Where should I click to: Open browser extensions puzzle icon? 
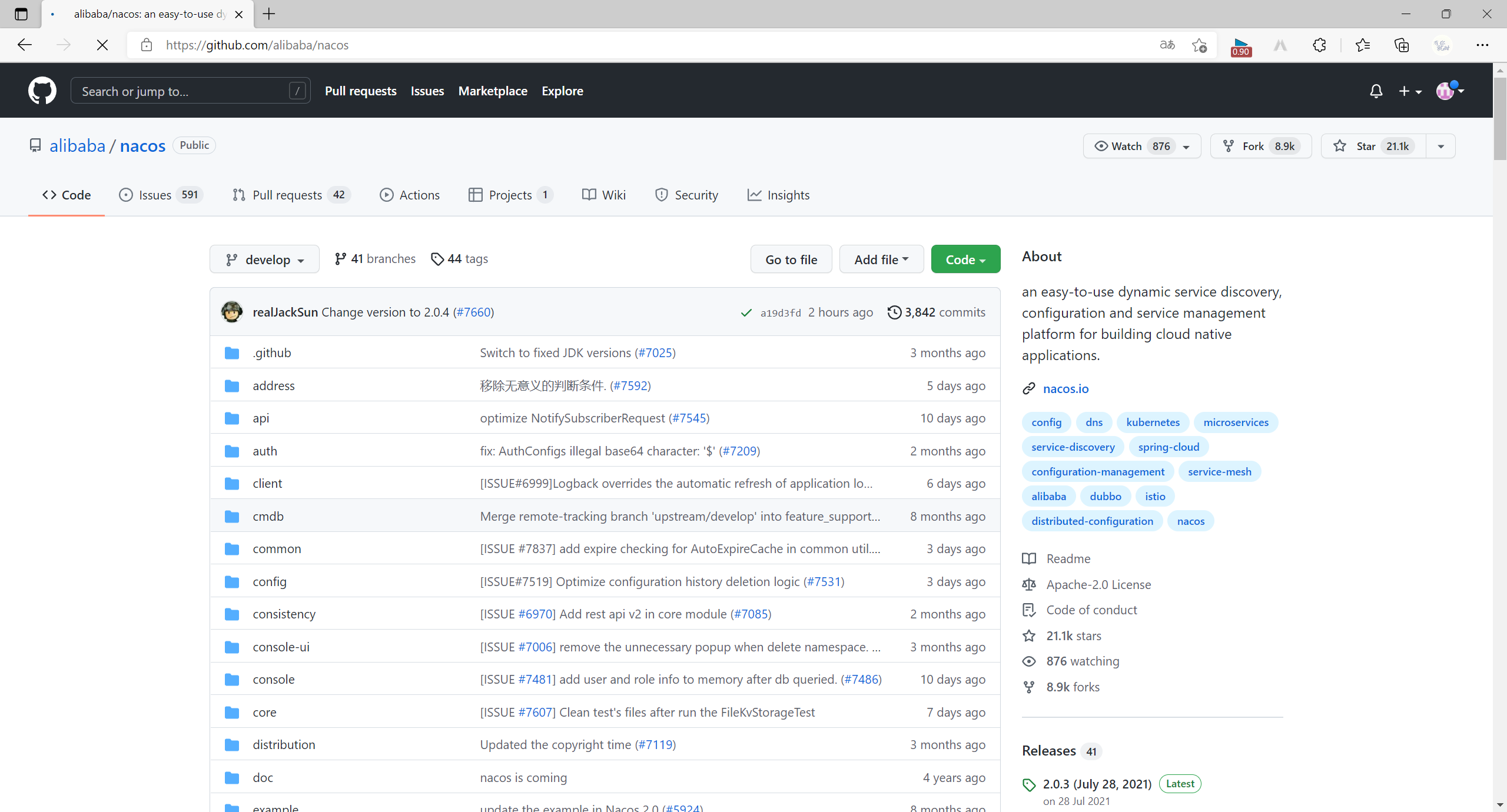tap(1319, 45)
